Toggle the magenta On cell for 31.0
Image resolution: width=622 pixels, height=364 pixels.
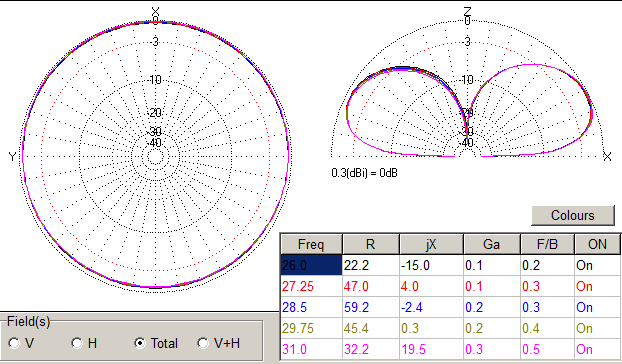597,349
